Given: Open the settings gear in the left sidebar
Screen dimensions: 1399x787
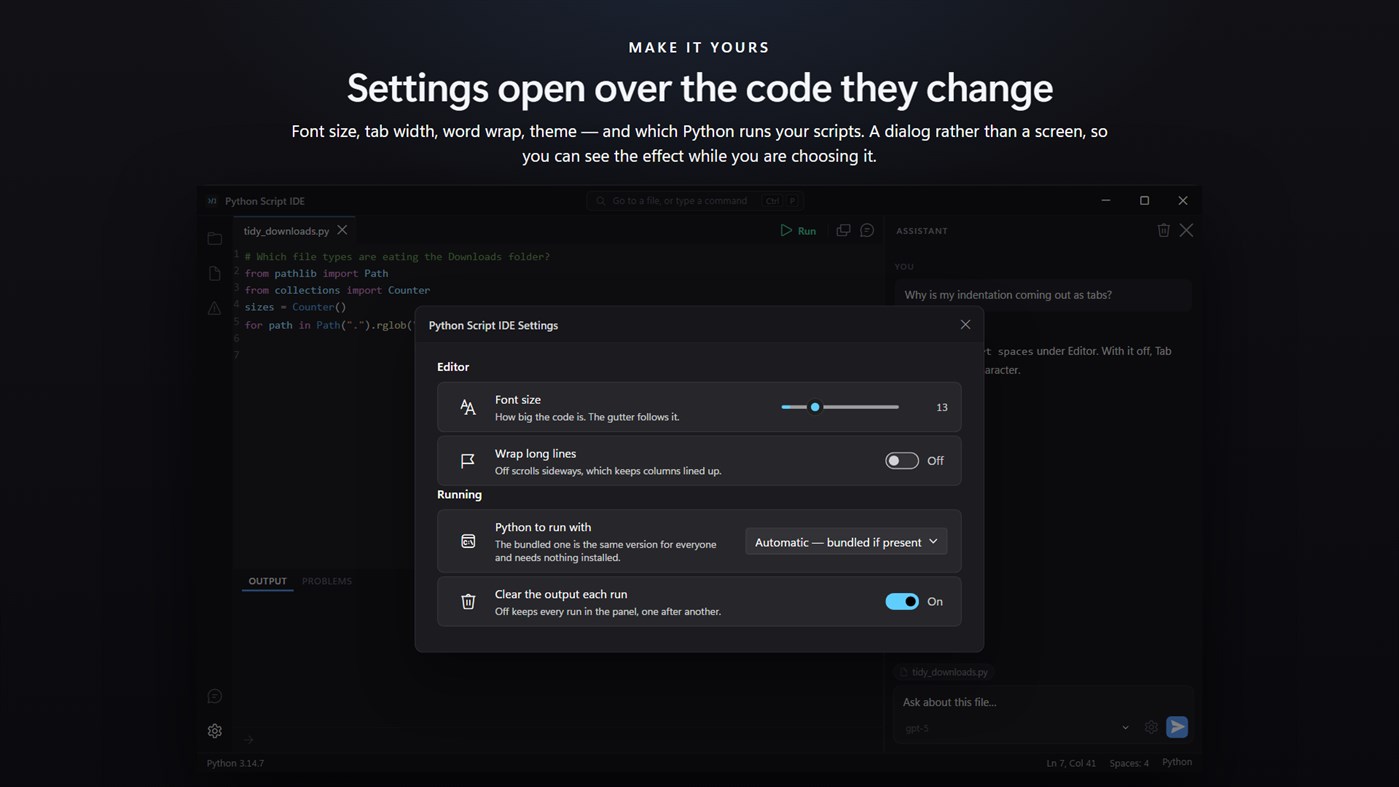Looking at the screenshot, I should [214, 731].
